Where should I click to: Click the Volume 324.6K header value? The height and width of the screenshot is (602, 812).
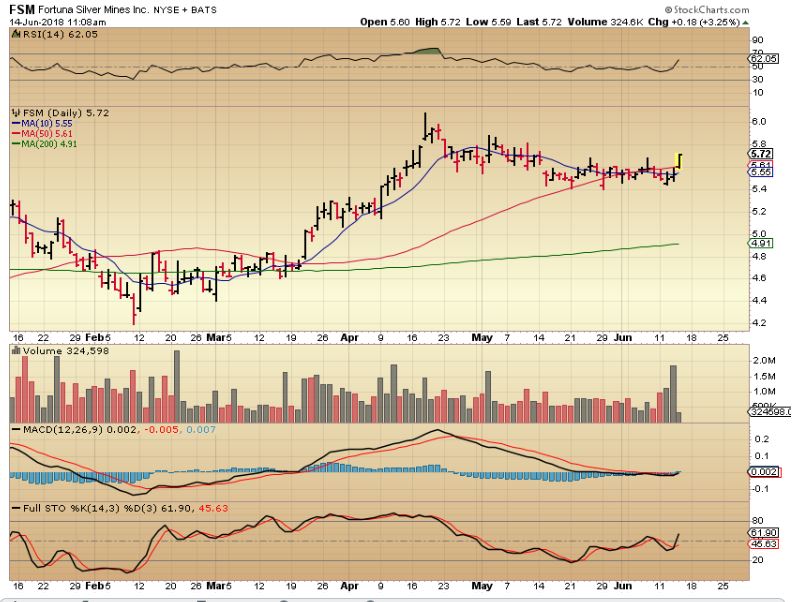tap(605, 22)
